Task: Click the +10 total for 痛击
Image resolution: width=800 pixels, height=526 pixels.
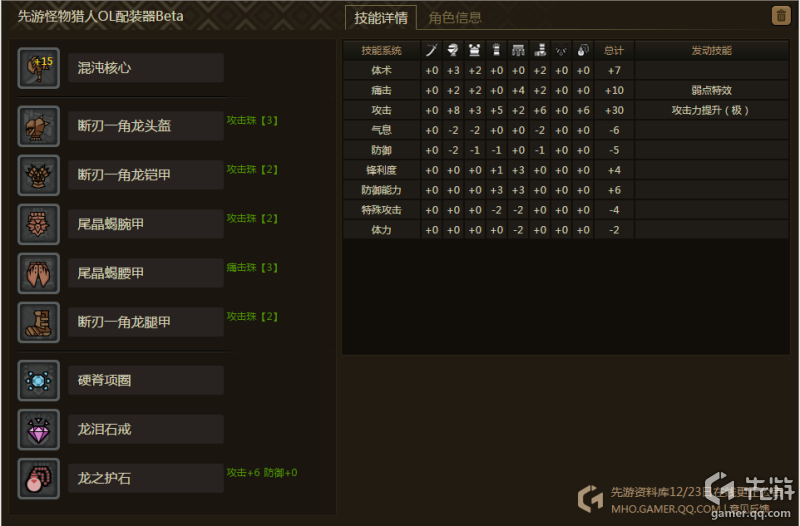Action: [x=614, y=90]
